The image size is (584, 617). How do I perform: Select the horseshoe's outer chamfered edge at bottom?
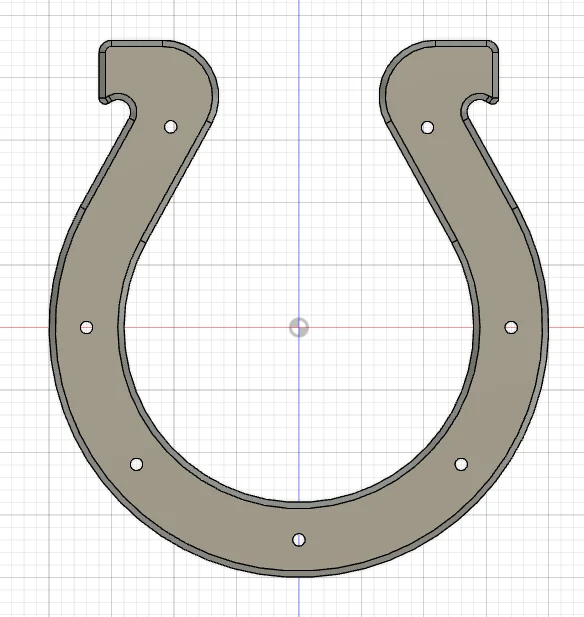pos(299,573)
